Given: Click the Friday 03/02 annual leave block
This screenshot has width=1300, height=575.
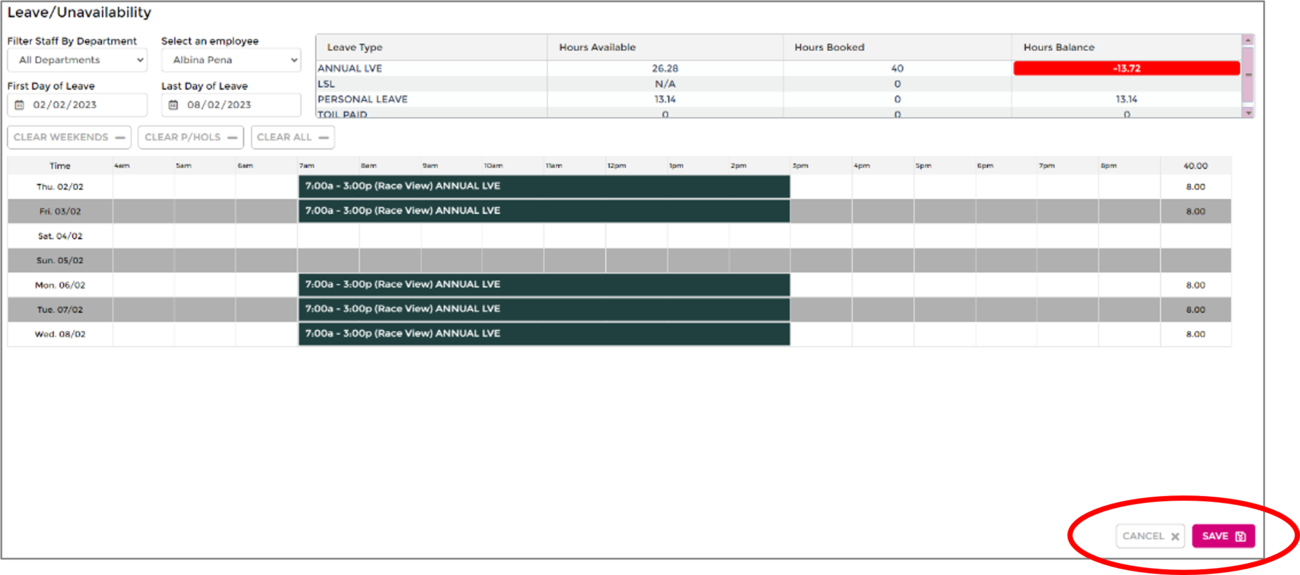Looking at the screenshot, I should (544, 211).
